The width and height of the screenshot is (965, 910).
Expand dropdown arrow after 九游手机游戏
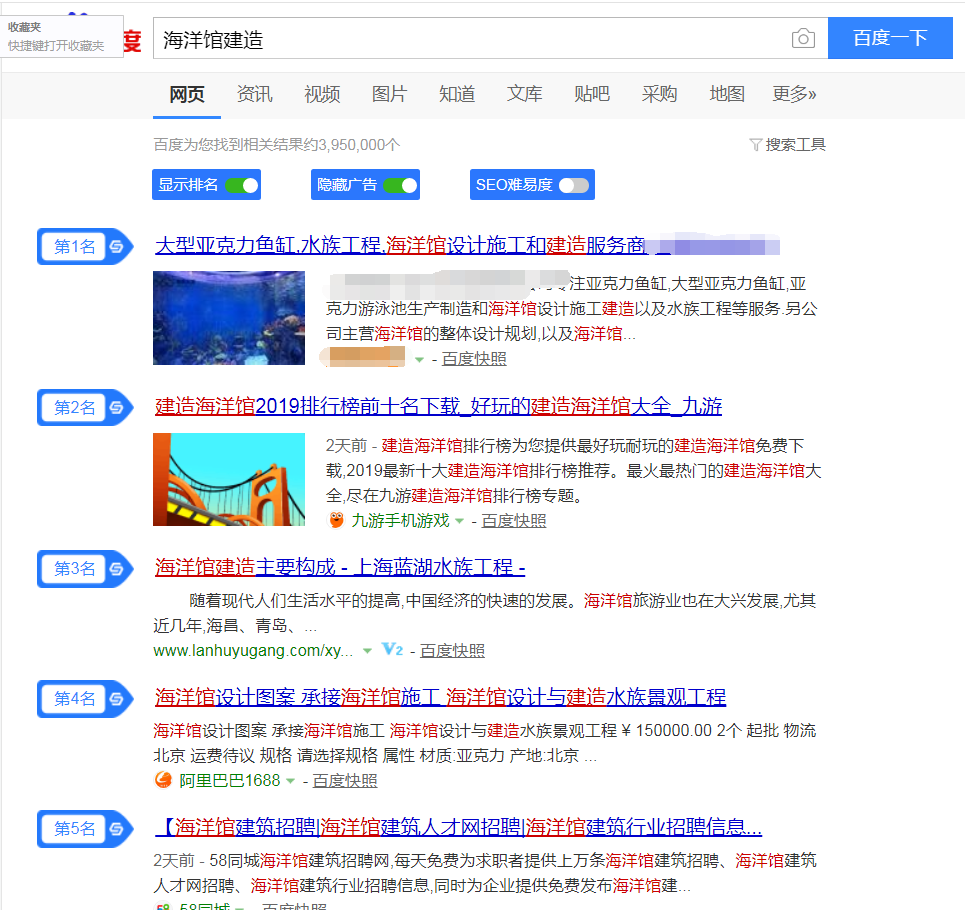pos(459,521)
